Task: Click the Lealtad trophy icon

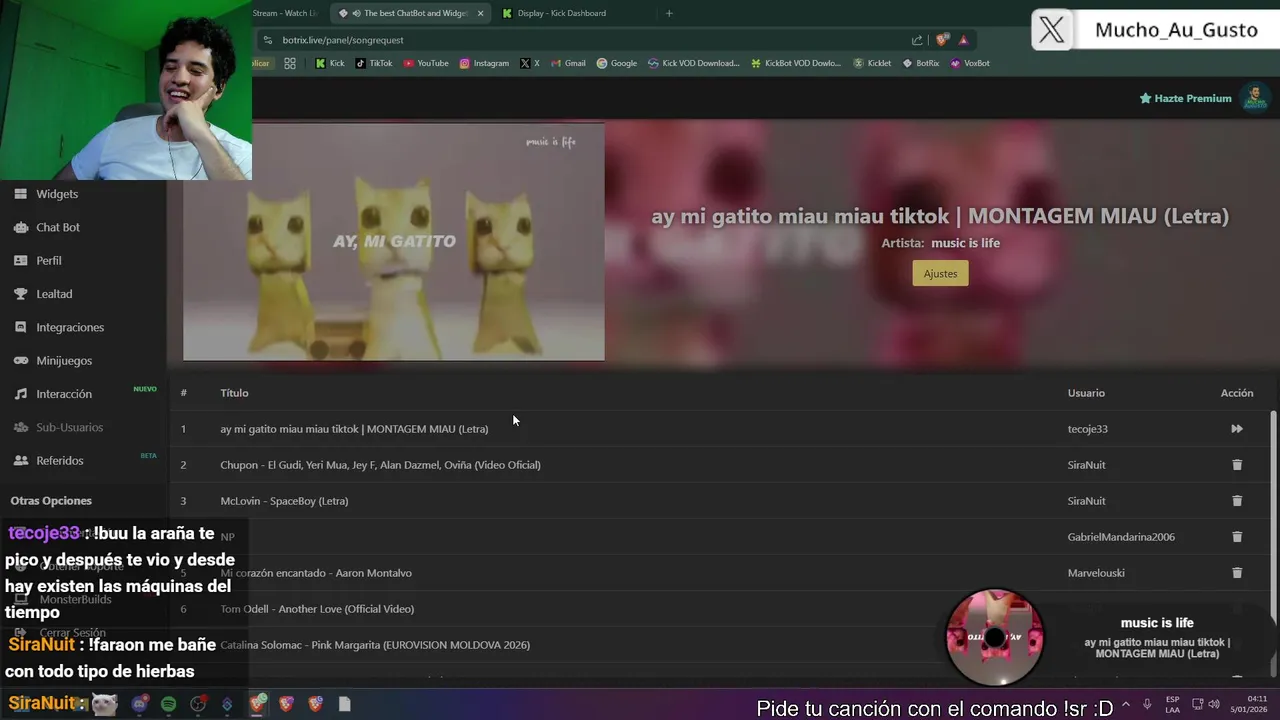Action: 20,294
